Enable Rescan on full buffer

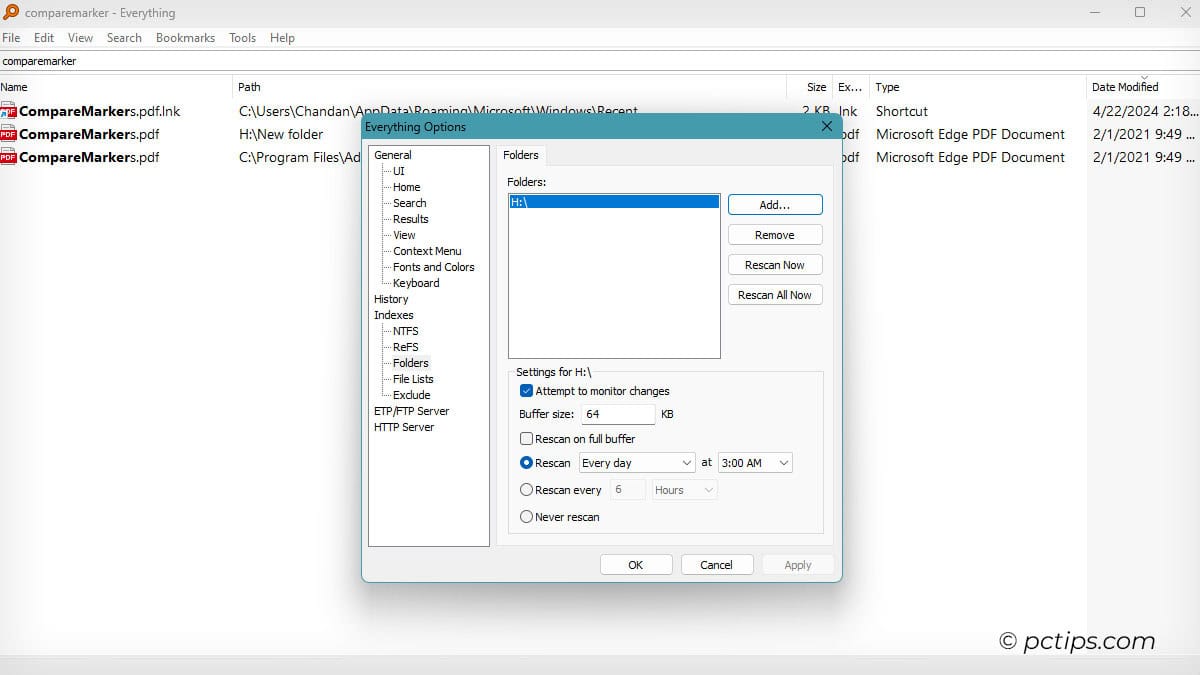click(x=527, y=438)
